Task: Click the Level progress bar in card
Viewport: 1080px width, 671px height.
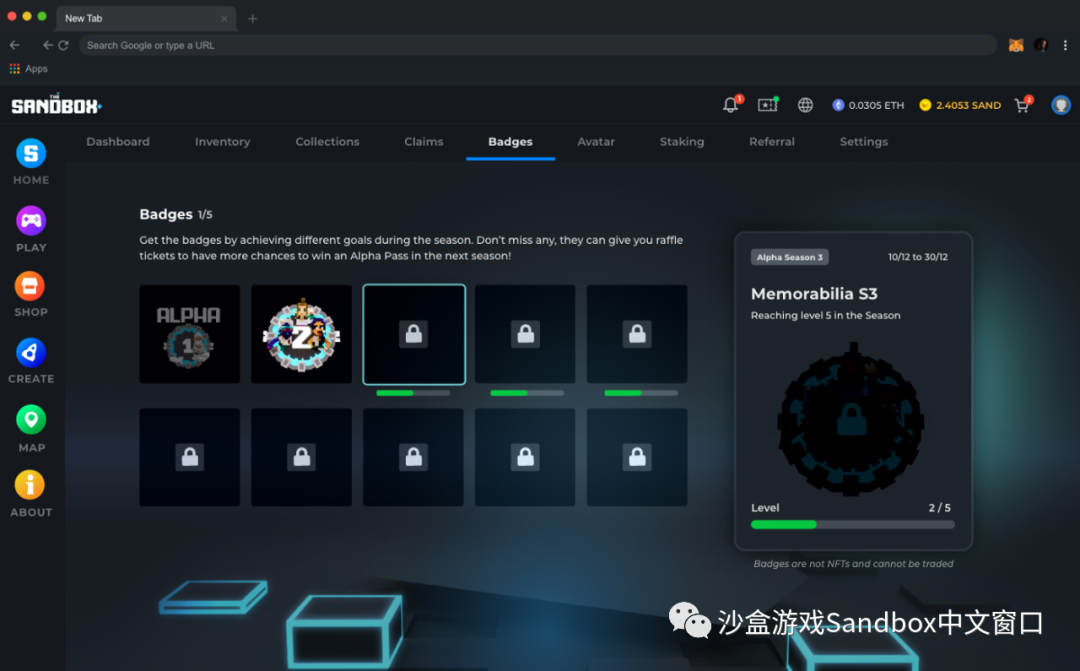Action: [853, 525]
